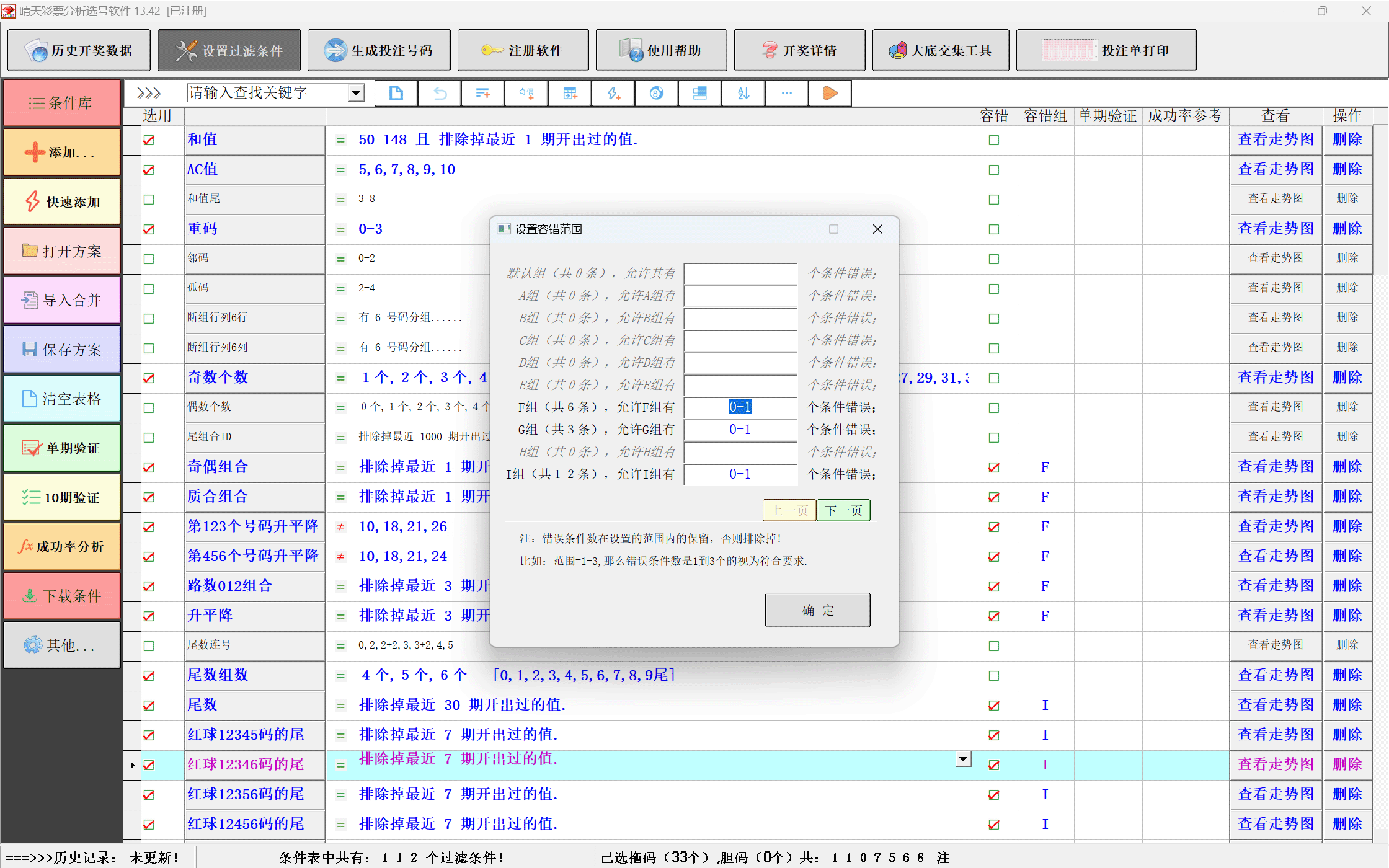Click the sort A-Z toolbar icon

pyautogui.click(x=743, y=94)
